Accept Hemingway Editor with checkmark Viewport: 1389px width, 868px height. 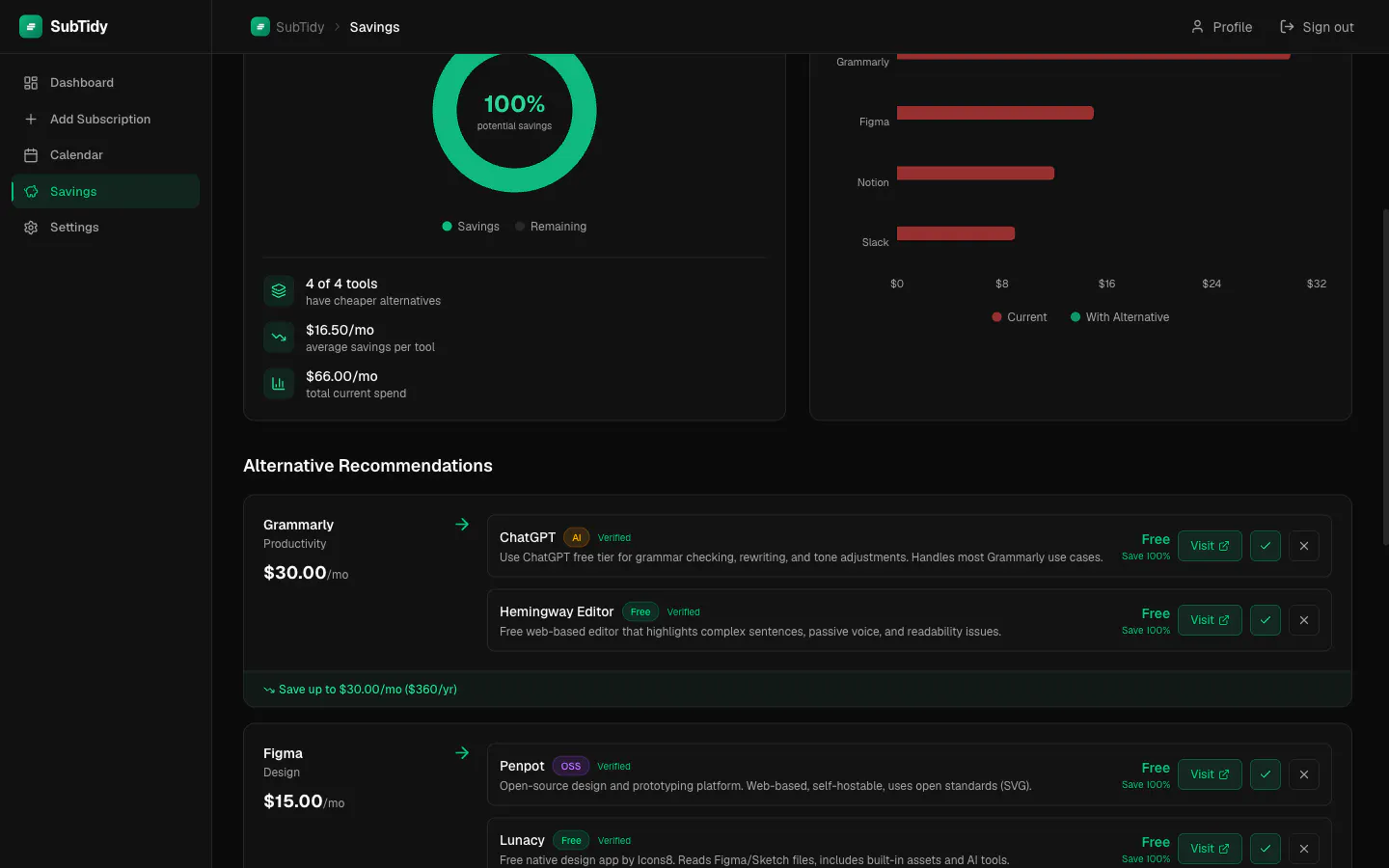pyautogui.click(x=1266, y=620)
